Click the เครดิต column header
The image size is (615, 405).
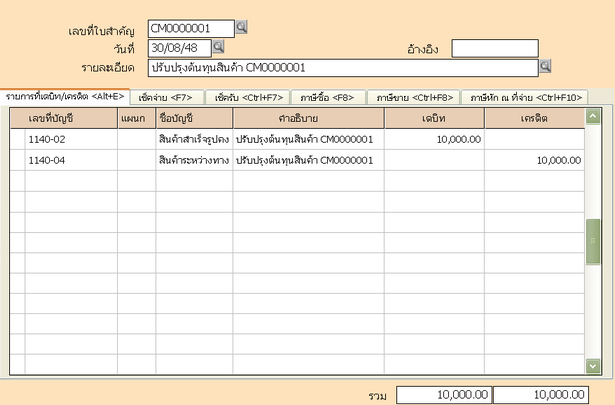point(534,120)
